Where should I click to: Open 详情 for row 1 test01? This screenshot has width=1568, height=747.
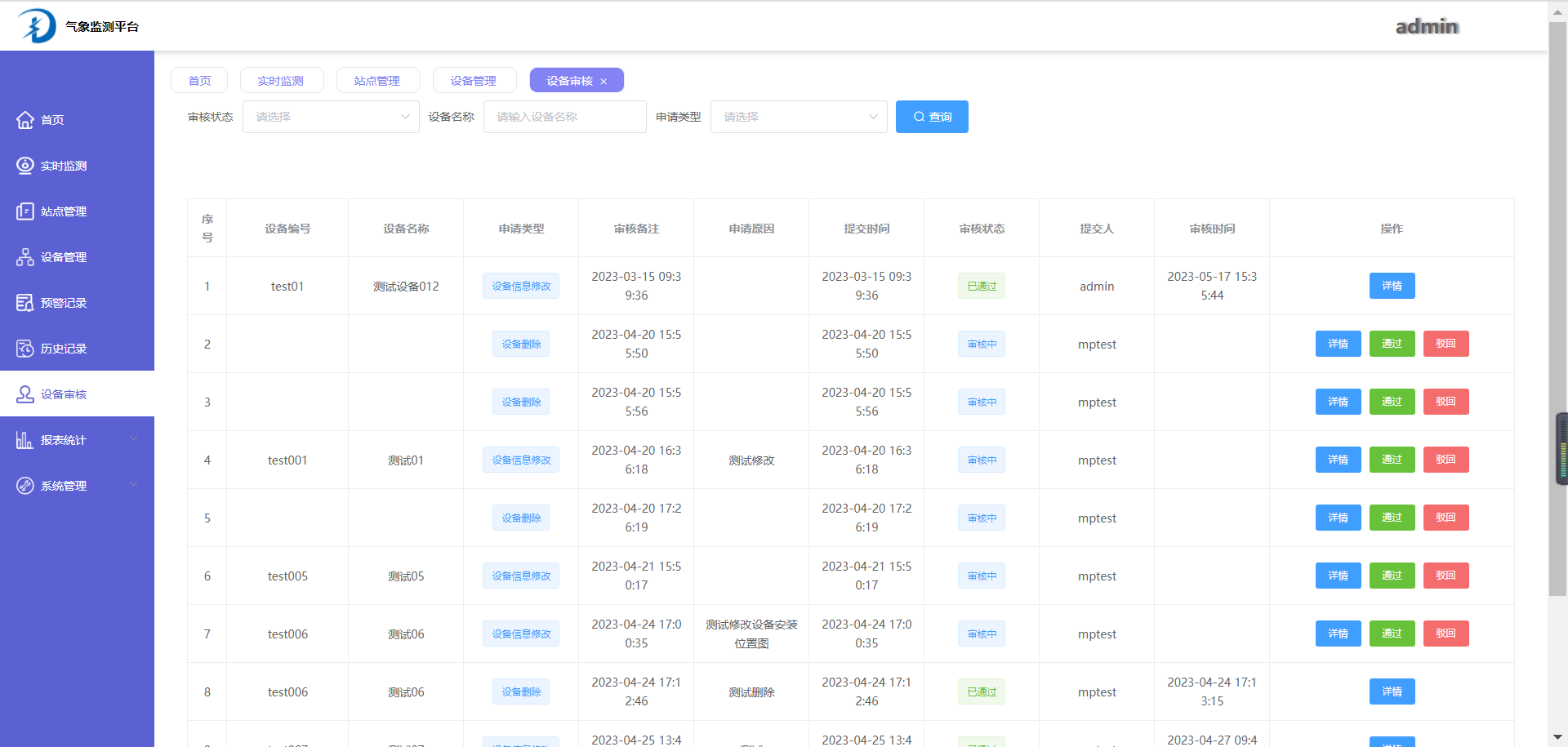tap(1392, 286)
